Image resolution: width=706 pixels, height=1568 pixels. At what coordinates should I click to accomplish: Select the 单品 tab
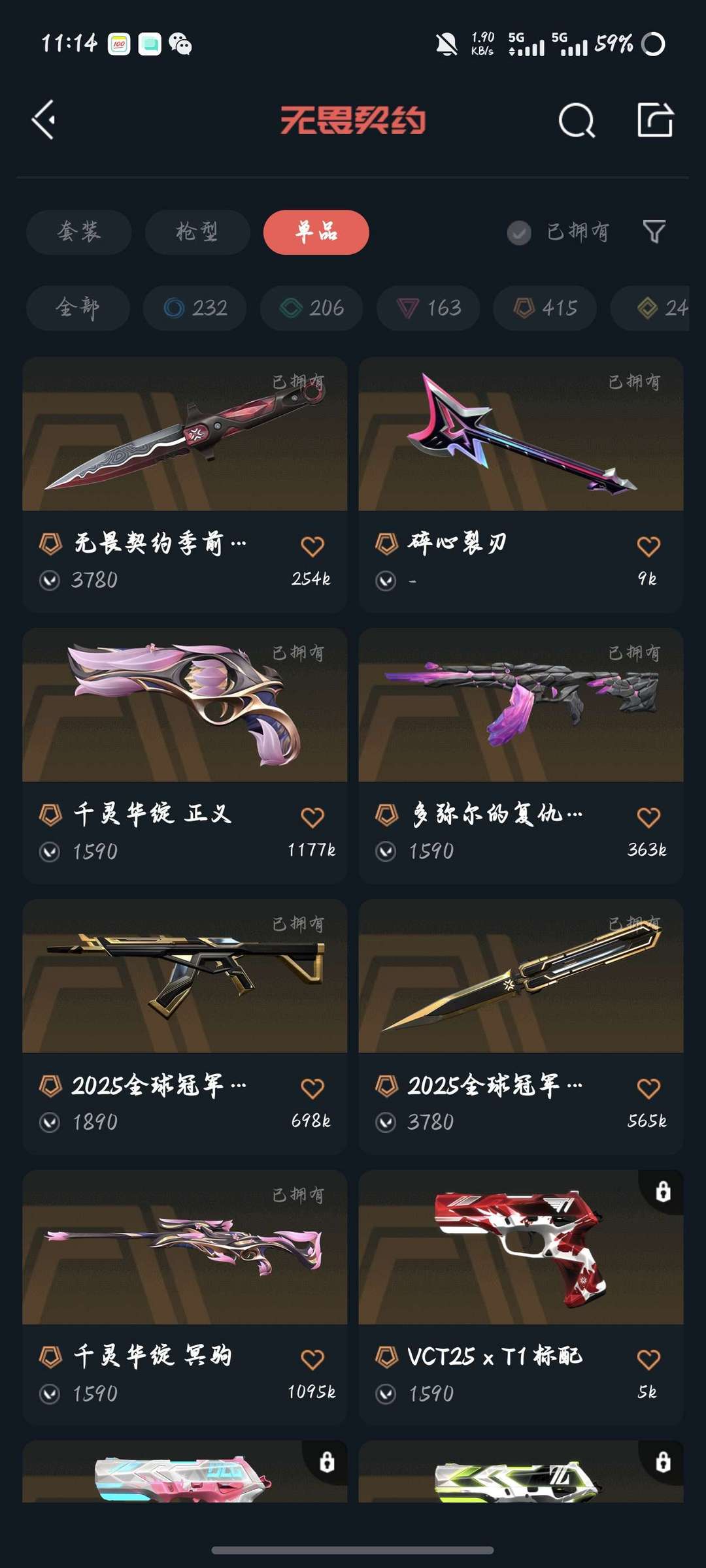coord(316,232)
